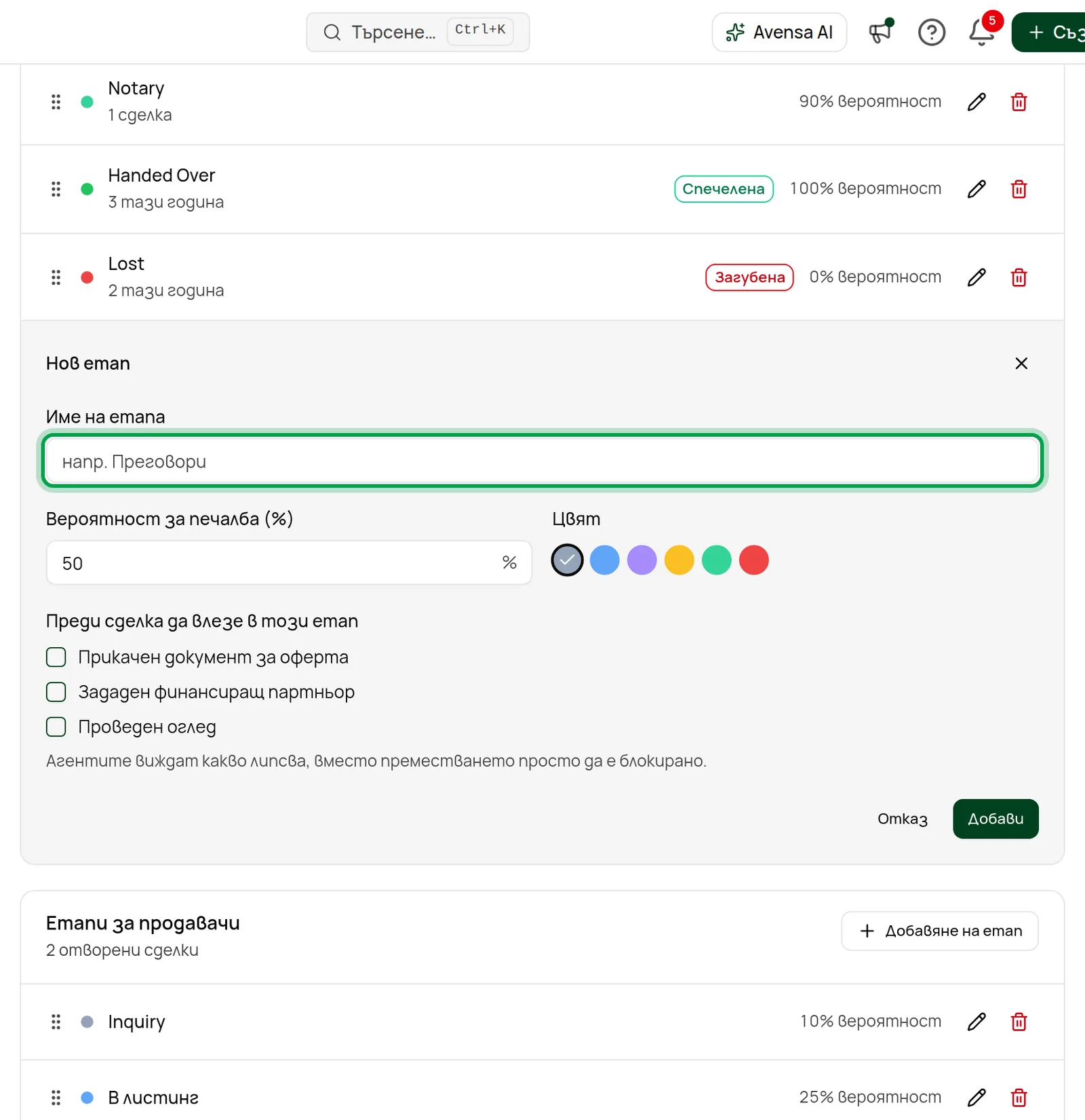
Task: Check Проведен оглед requirement
Action: click(56, 727)
